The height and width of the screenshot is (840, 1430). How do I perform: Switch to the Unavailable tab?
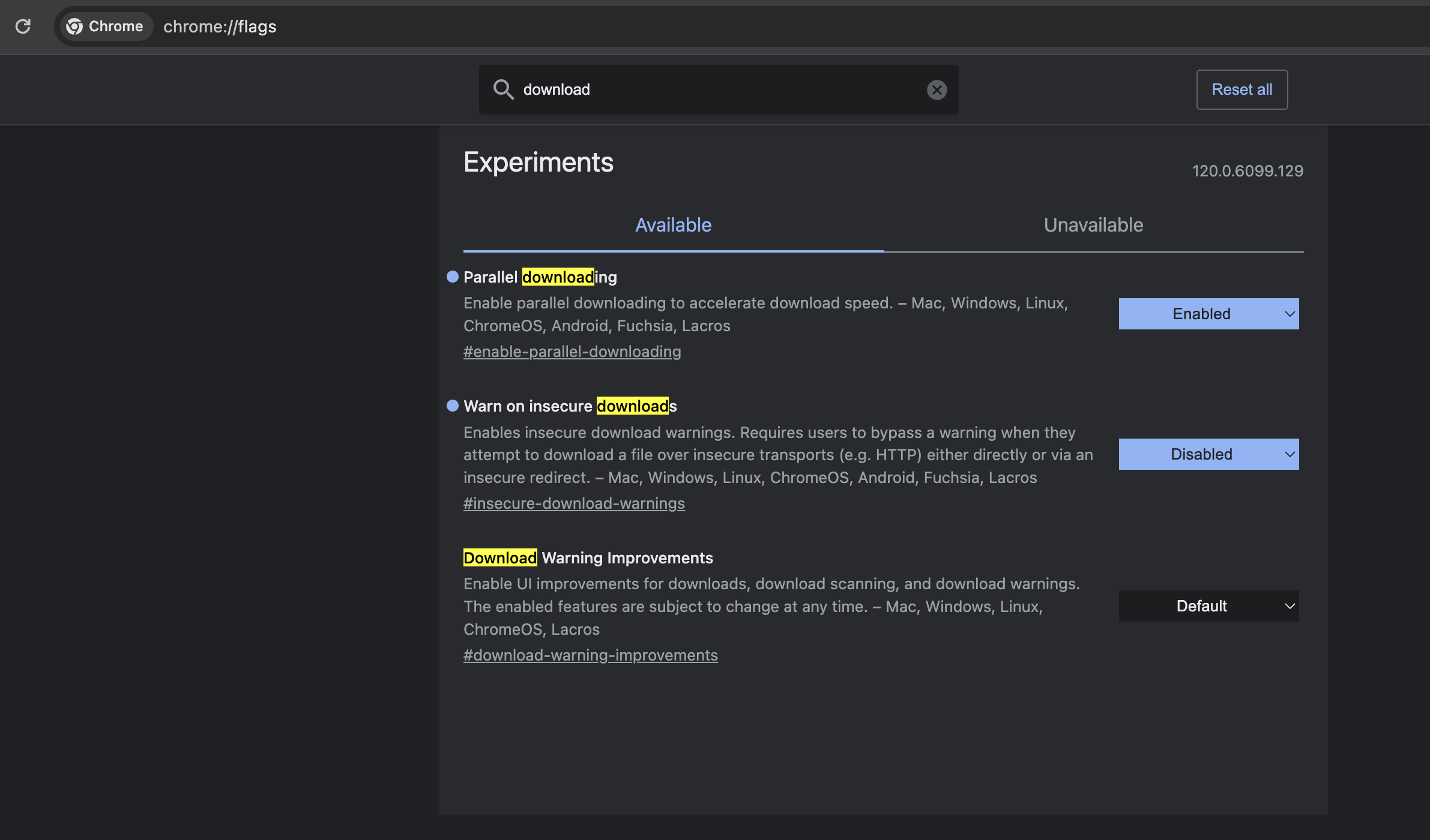[1093, 225]
